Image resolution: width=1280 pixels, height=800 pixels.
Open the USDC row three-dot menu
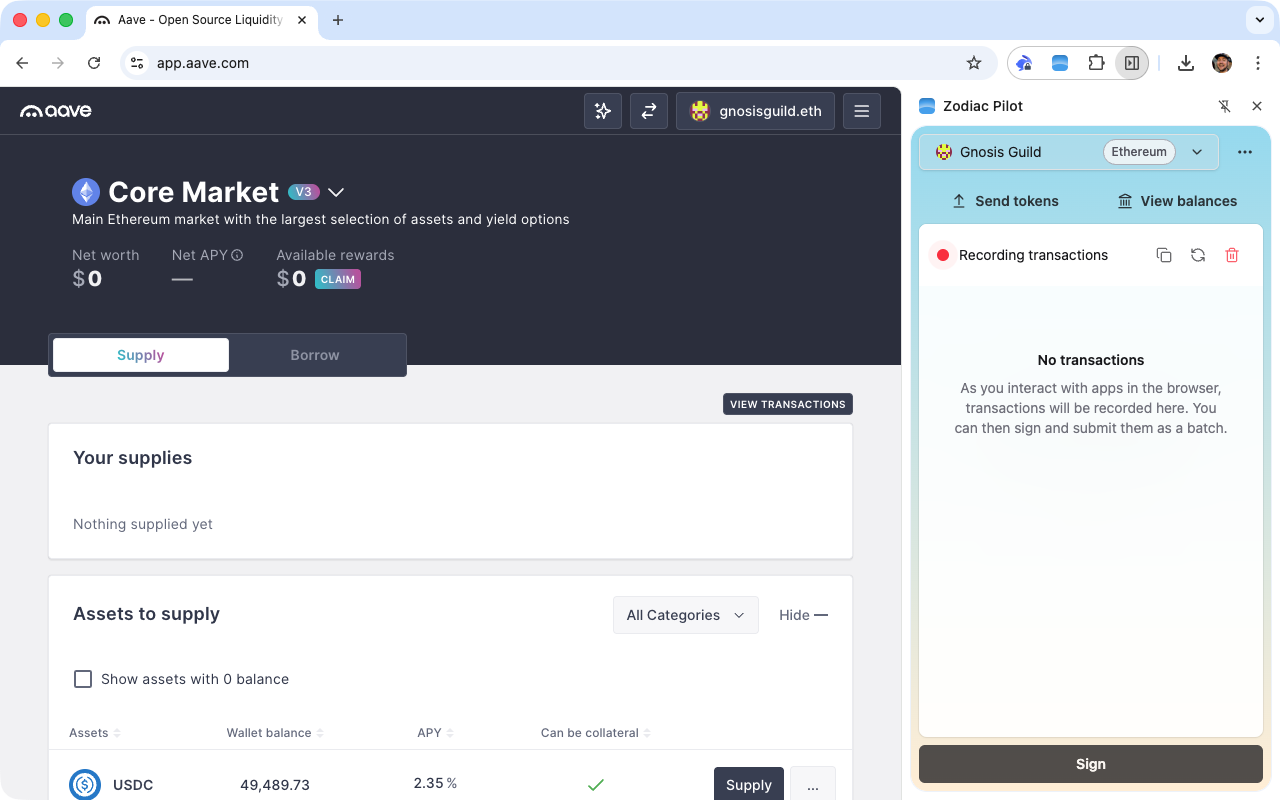813,785
